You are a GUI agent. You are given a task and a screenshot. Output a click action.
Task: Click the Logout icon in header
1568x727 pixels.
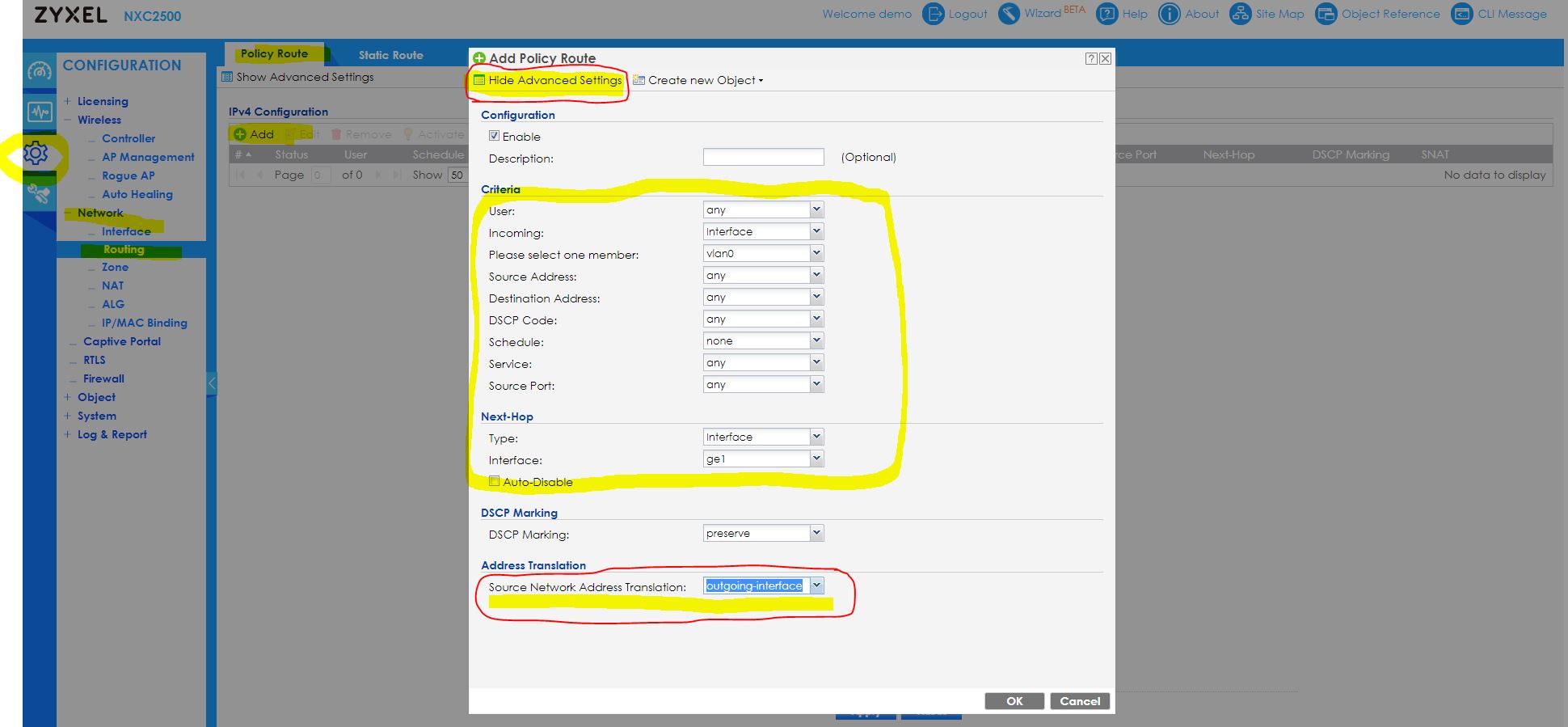pos(933,14)
